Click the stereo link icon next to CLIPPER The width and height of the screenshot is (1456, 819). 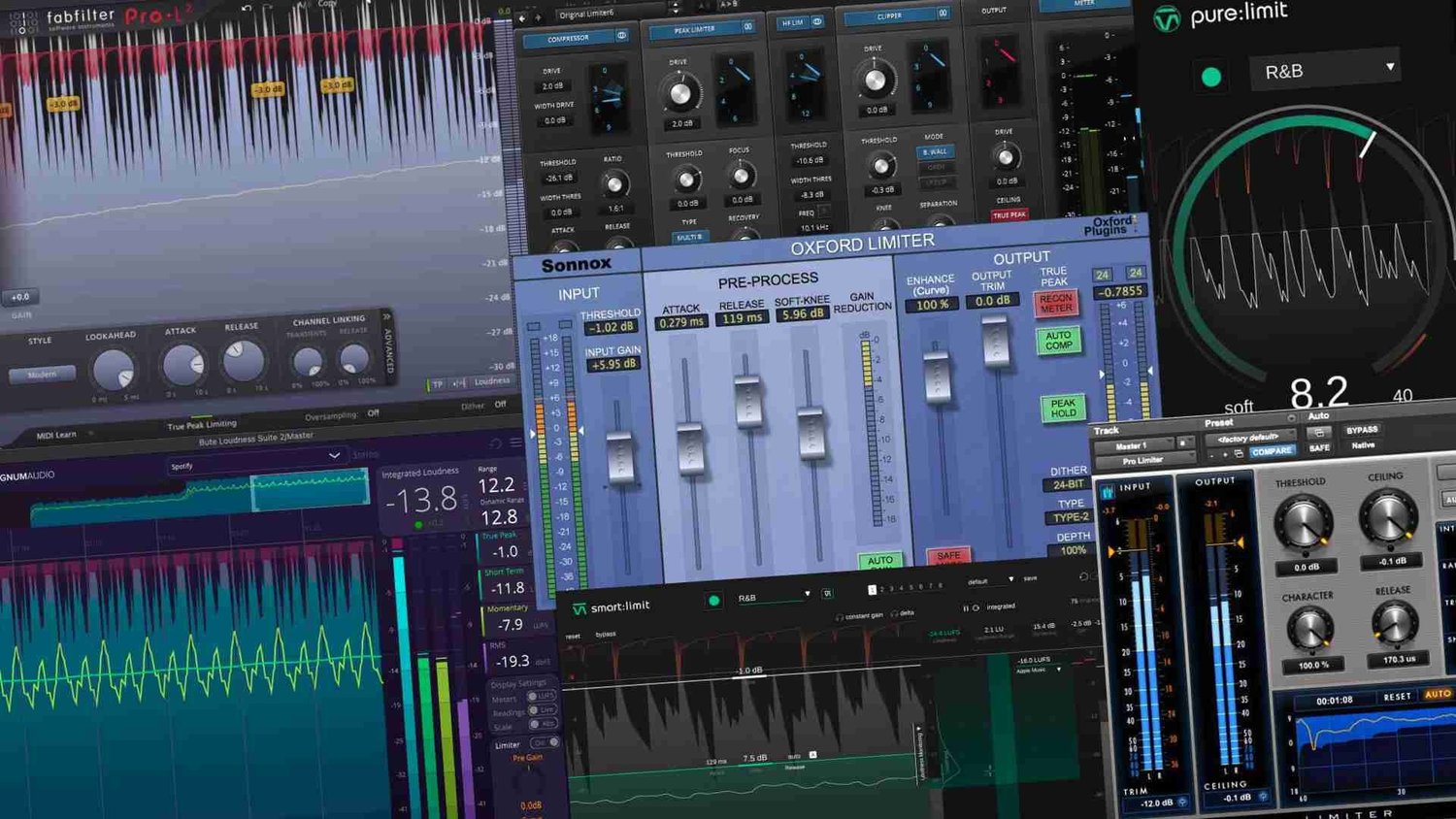(943, 13)
